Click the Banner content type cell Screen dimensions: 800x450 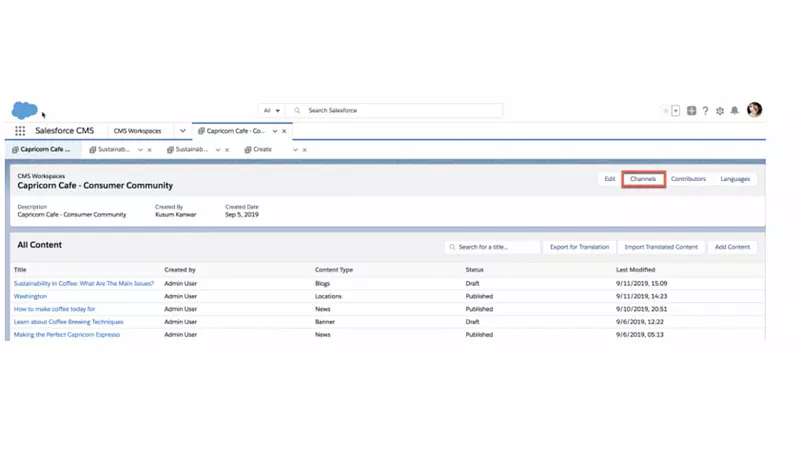[x=325, y=322]
